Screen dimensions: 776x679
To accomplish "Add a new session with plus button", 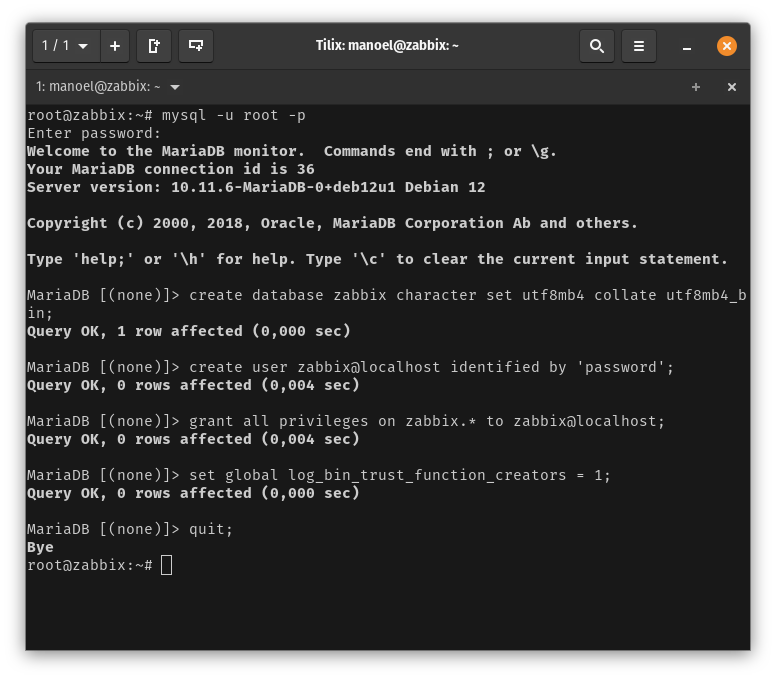I will pyautogui.click(x=115, y=46).
